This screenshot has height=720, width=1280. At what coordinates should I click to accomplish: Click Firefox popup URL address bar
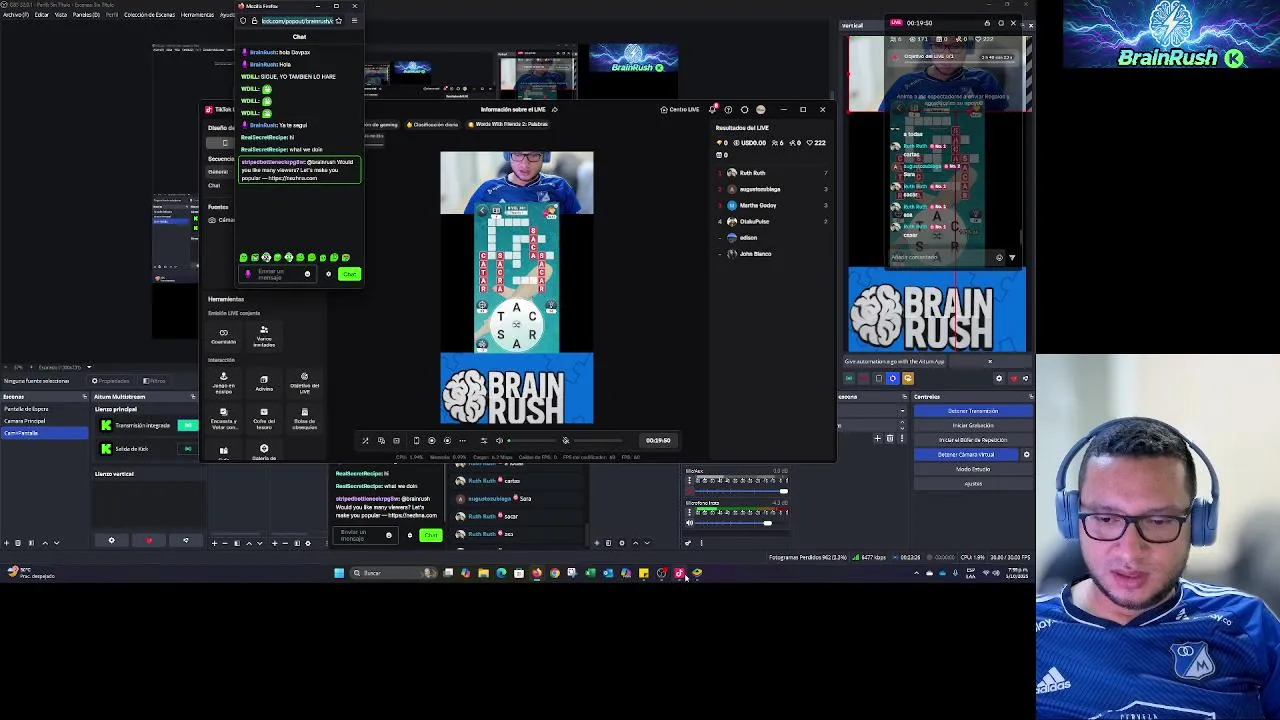(x=297, y=21)
